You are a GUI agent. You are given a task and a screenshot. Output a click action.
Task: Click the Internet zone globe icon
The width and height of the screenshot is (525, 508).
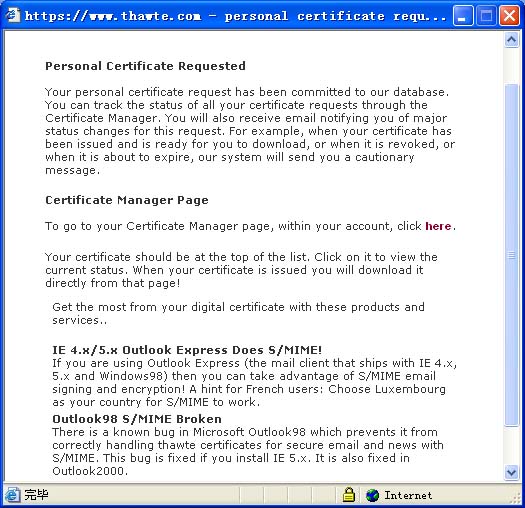(372, 495)
